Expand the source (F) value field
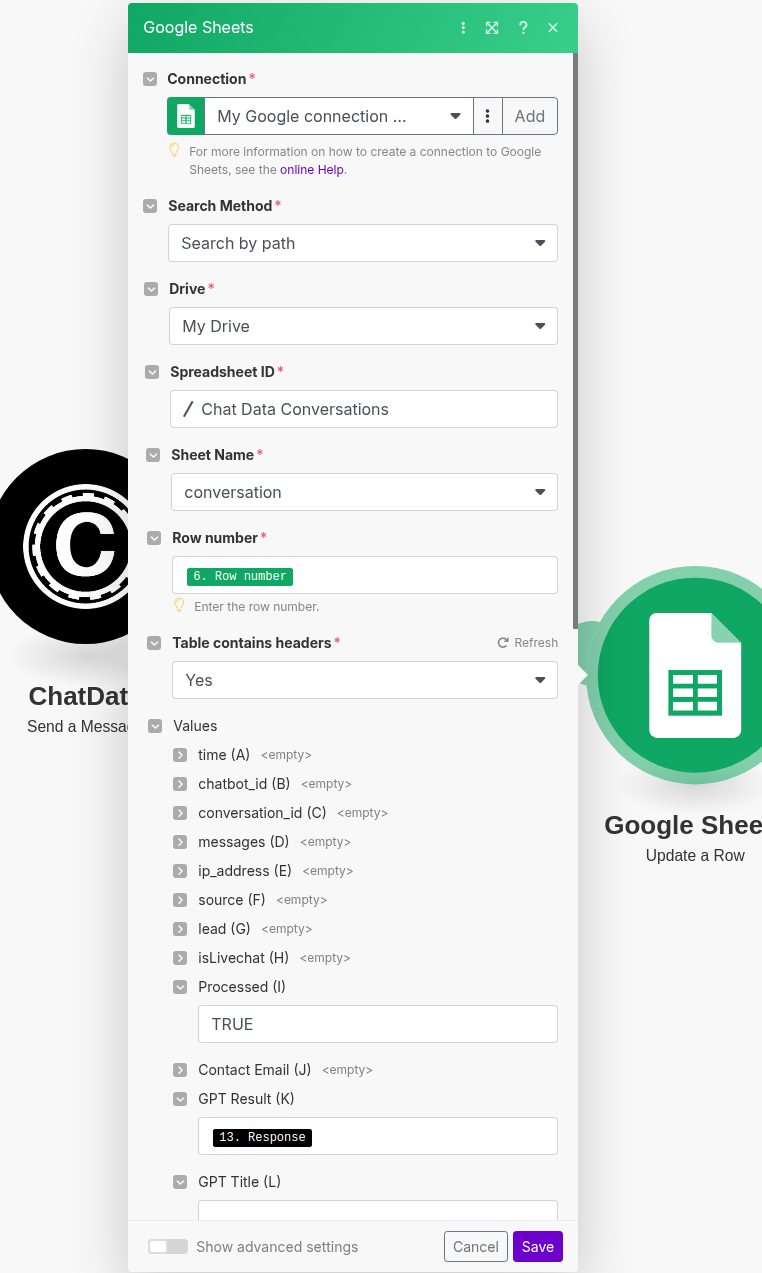The width and height of the screenshot is (762, 1273). tap(180, 900)
